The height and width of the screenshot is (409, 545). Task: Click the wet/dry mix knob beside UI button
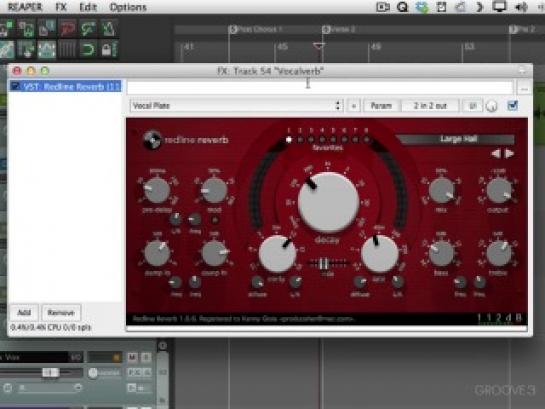(491, 106)
